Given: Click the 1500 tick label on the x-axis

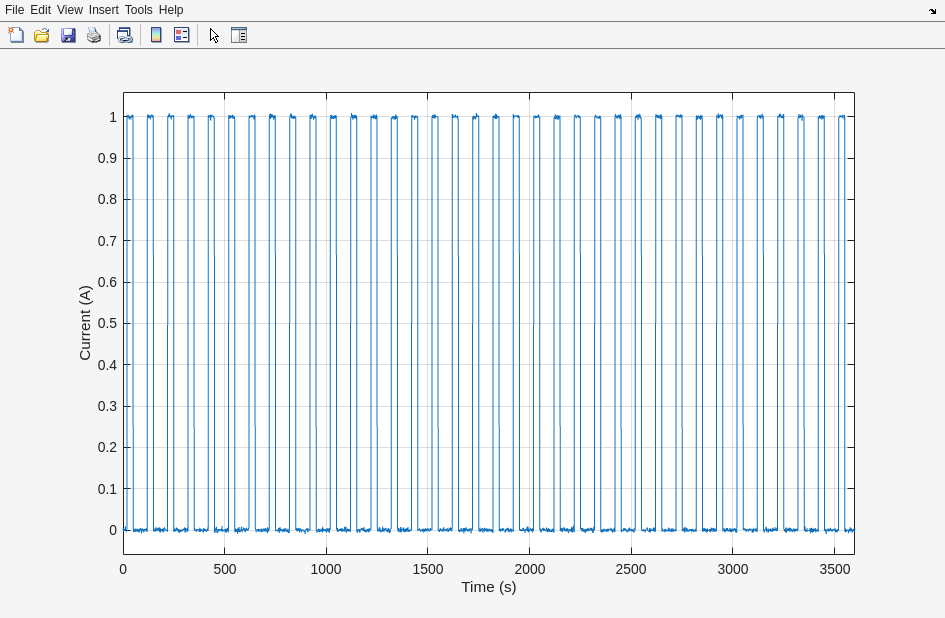Looking at the screenshot, I should (x=427, y=569).
